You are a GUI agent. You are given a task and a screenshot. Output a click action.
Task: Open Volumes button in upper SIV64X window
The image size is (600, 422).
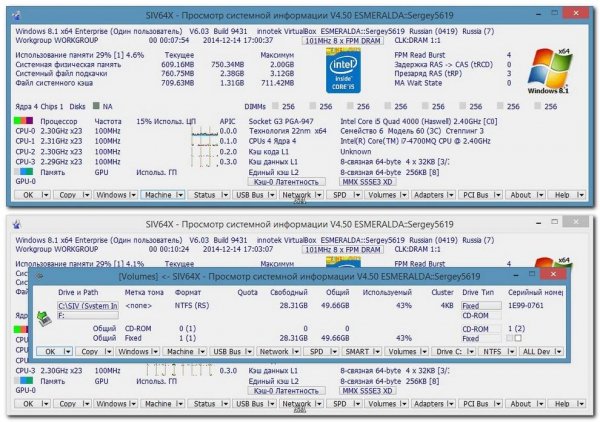pyautogui.click(x=382, y=195)
